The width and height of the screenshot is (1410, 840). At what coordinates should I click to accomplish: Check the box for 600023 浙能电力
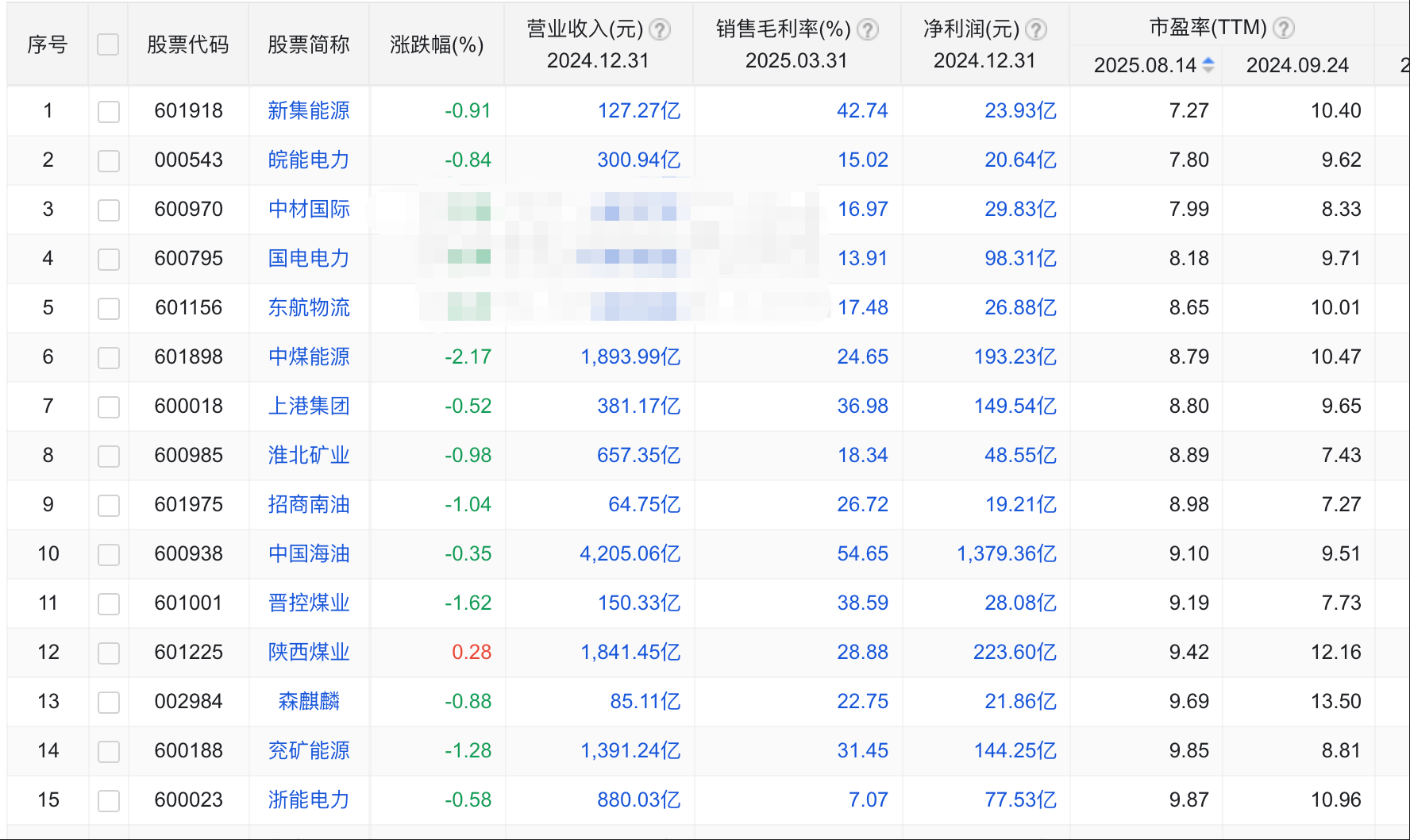(x=109, y=800)
